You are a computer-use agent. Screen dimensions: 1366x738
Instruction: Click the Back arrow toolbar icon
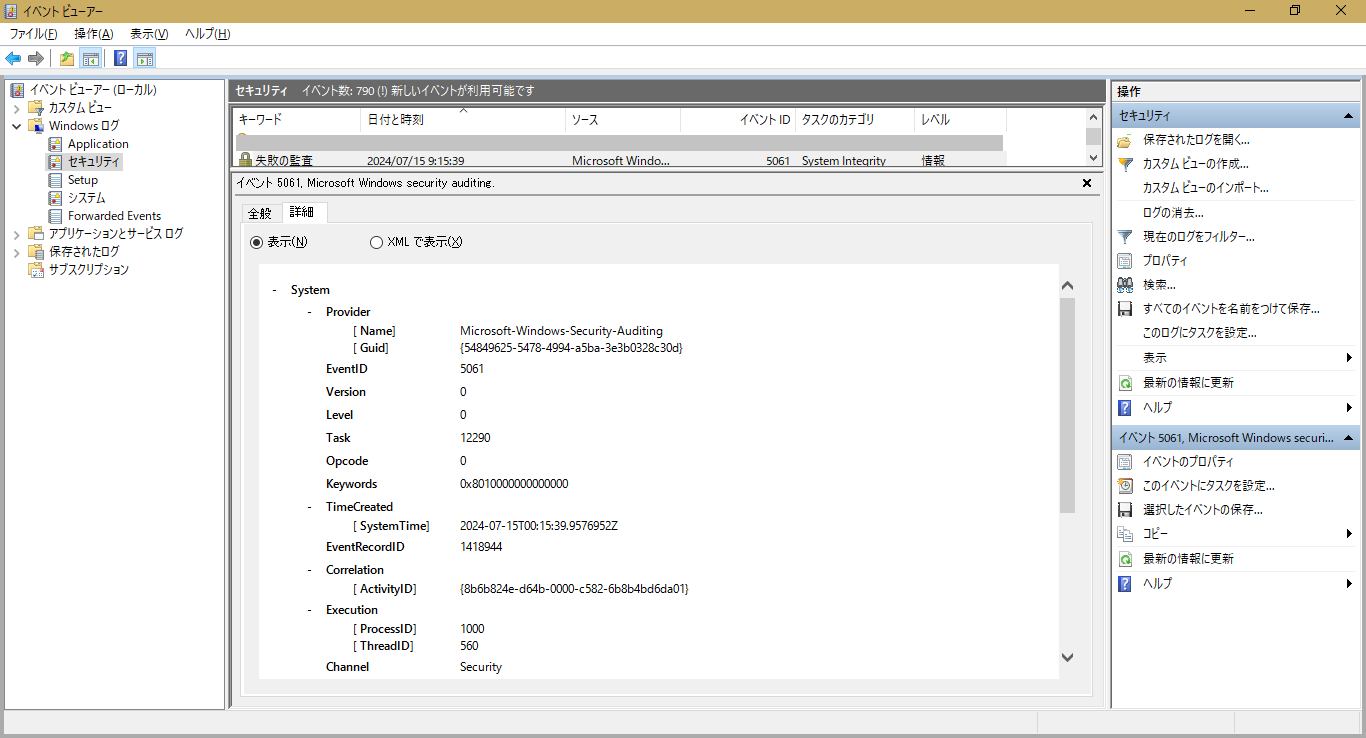click(x=13, y=58)
